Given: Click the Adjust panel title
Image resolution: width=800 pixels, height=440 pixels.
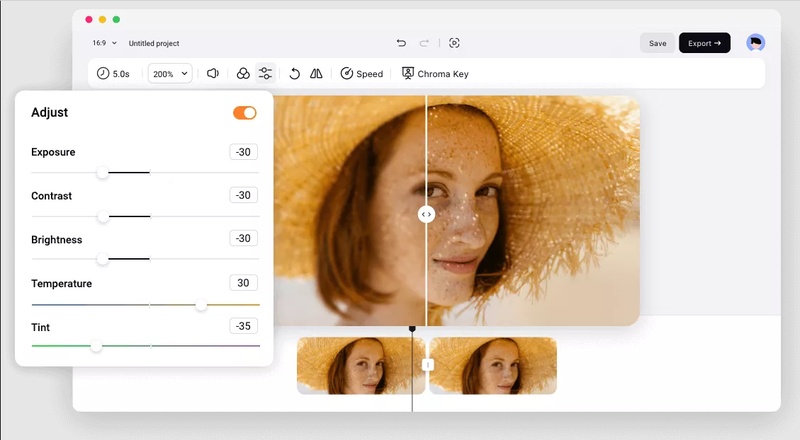Looking at the screenshot, I should (x=49, y=112).
